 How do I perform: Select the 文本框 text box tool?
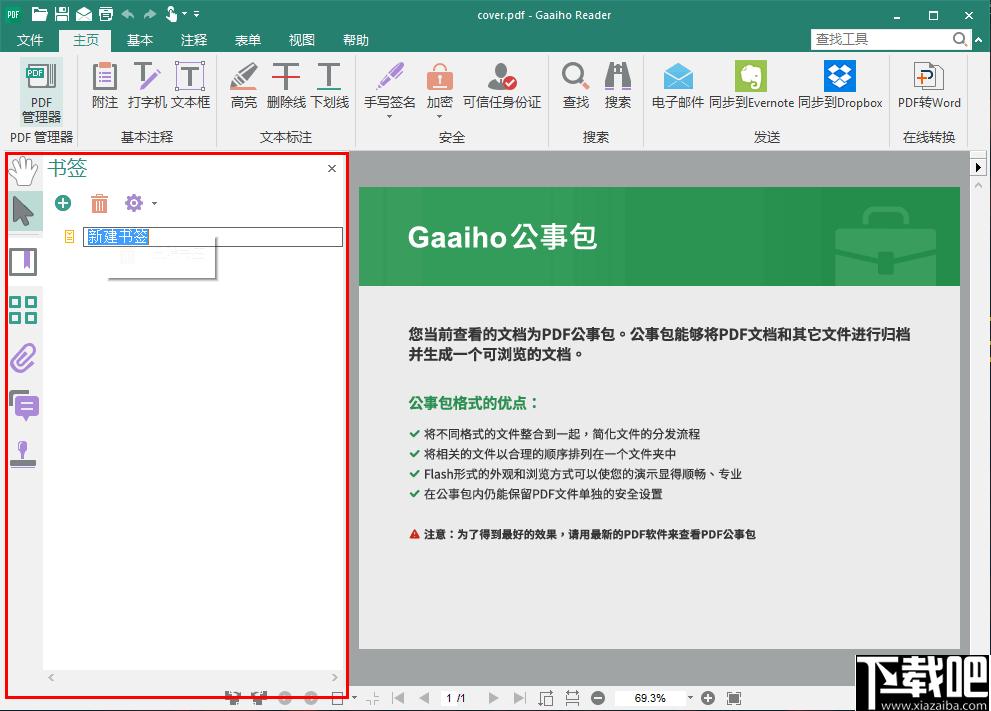tap(190, 85)
